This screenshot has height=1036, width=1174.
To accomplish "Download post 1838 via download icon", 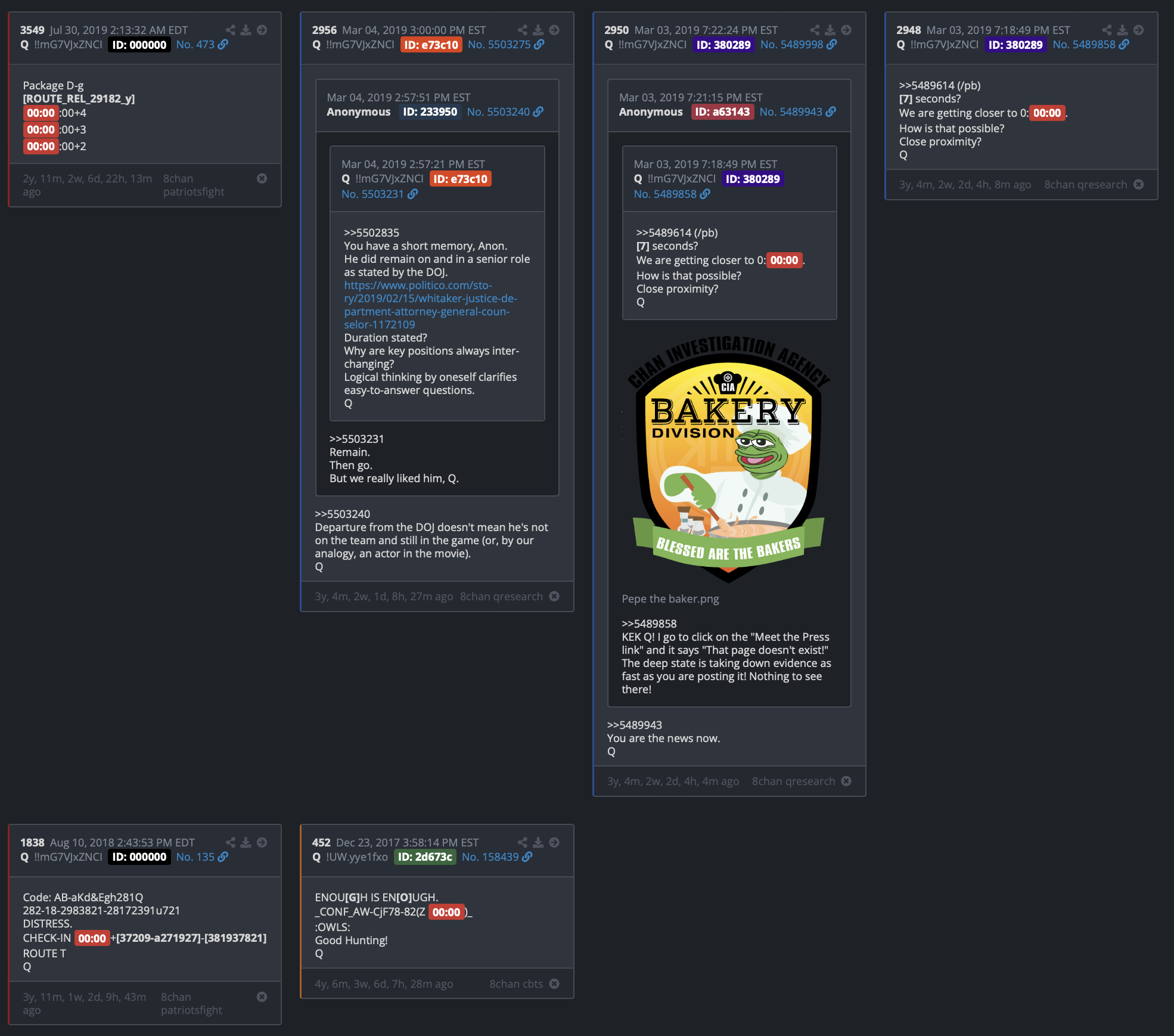I will tap(246, 842).
